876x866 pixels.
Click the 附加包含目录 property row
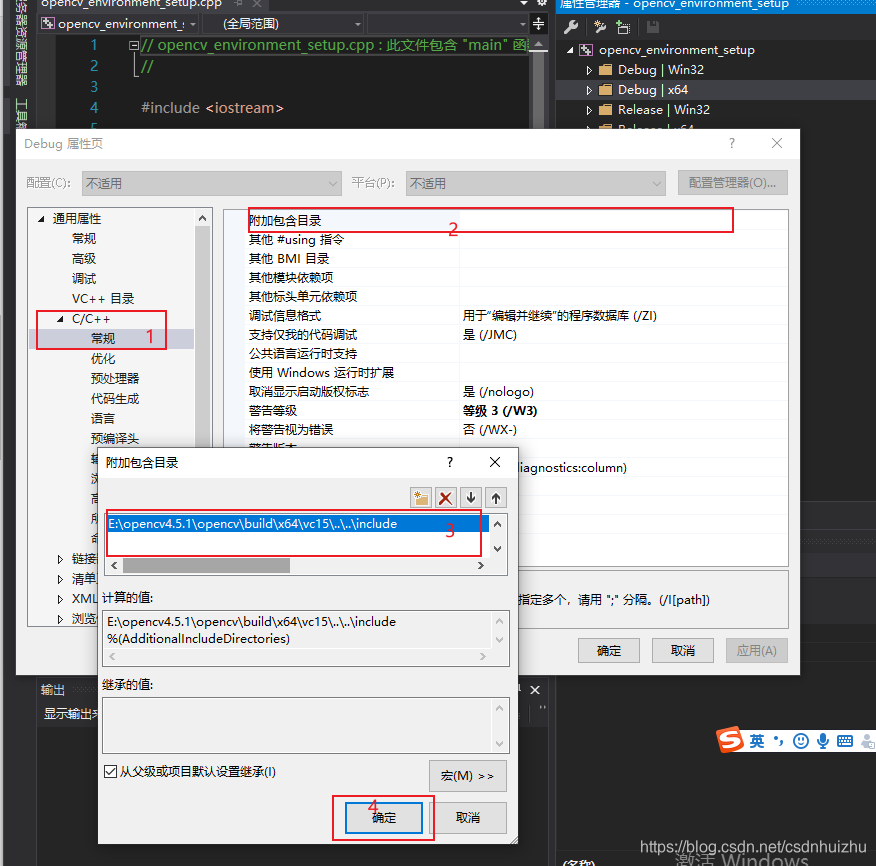517,221
